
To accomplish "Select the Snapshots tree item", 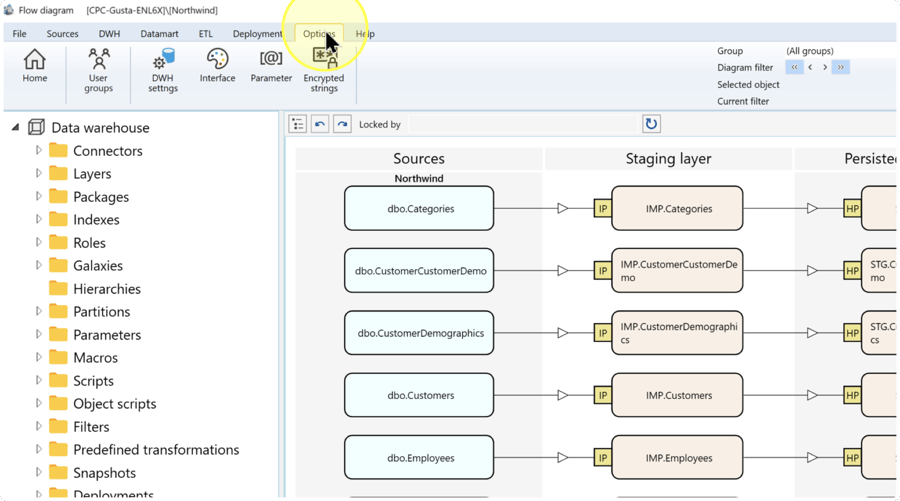I will tap(104, 472).
